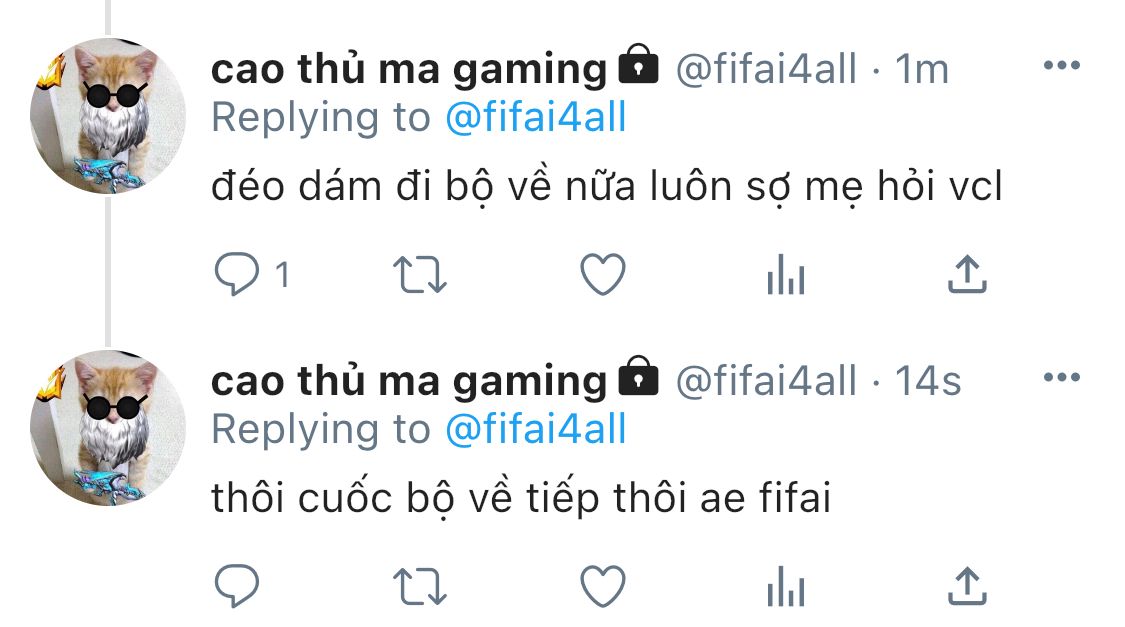
Task: Retweet the first tweet about đi bộ
Action: [x=420, y=275]
